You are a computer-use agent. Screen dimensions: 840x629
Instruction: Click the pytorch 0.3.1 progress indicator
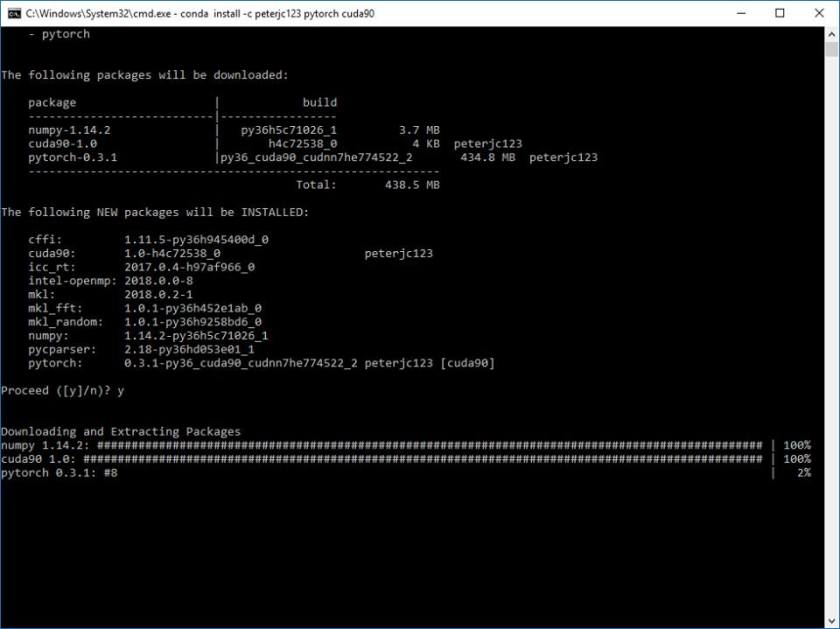pos(108,472)
